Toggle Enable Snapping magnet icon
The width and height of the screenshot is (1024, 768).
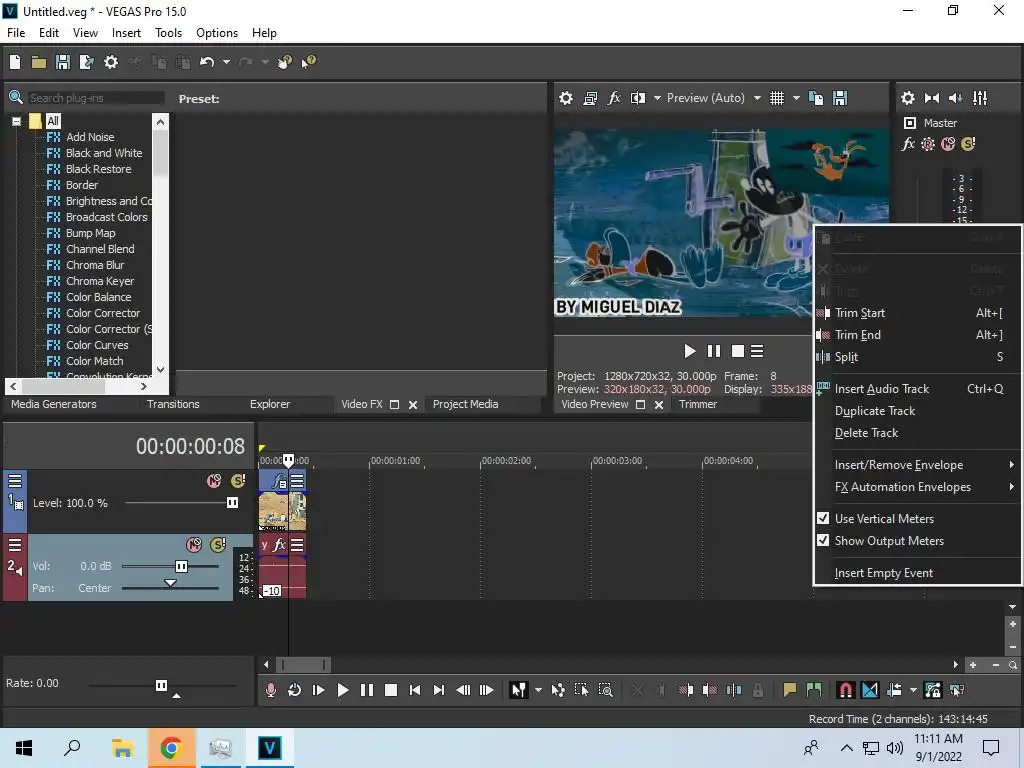845,690
